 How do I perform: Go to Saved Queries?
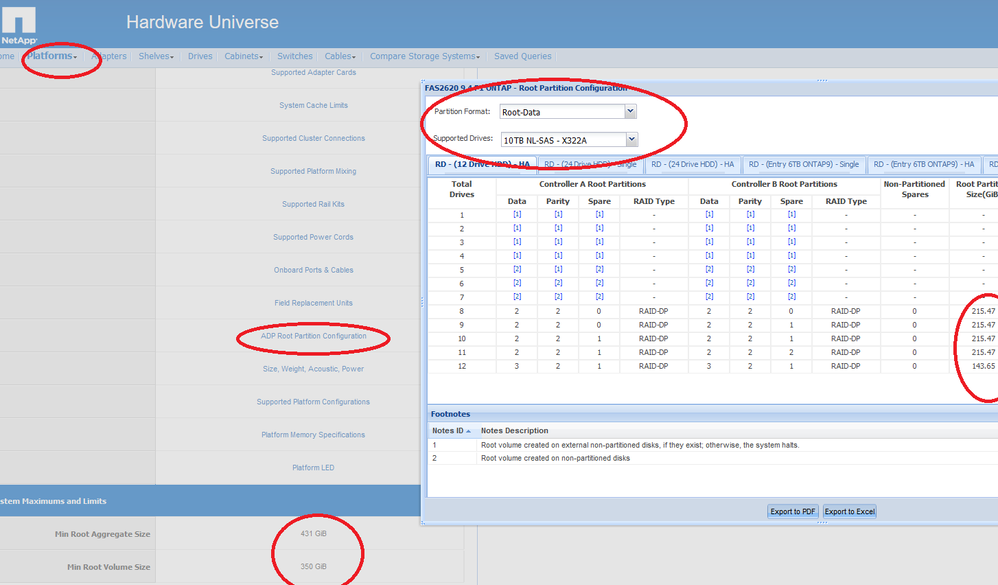click(522, 56)
